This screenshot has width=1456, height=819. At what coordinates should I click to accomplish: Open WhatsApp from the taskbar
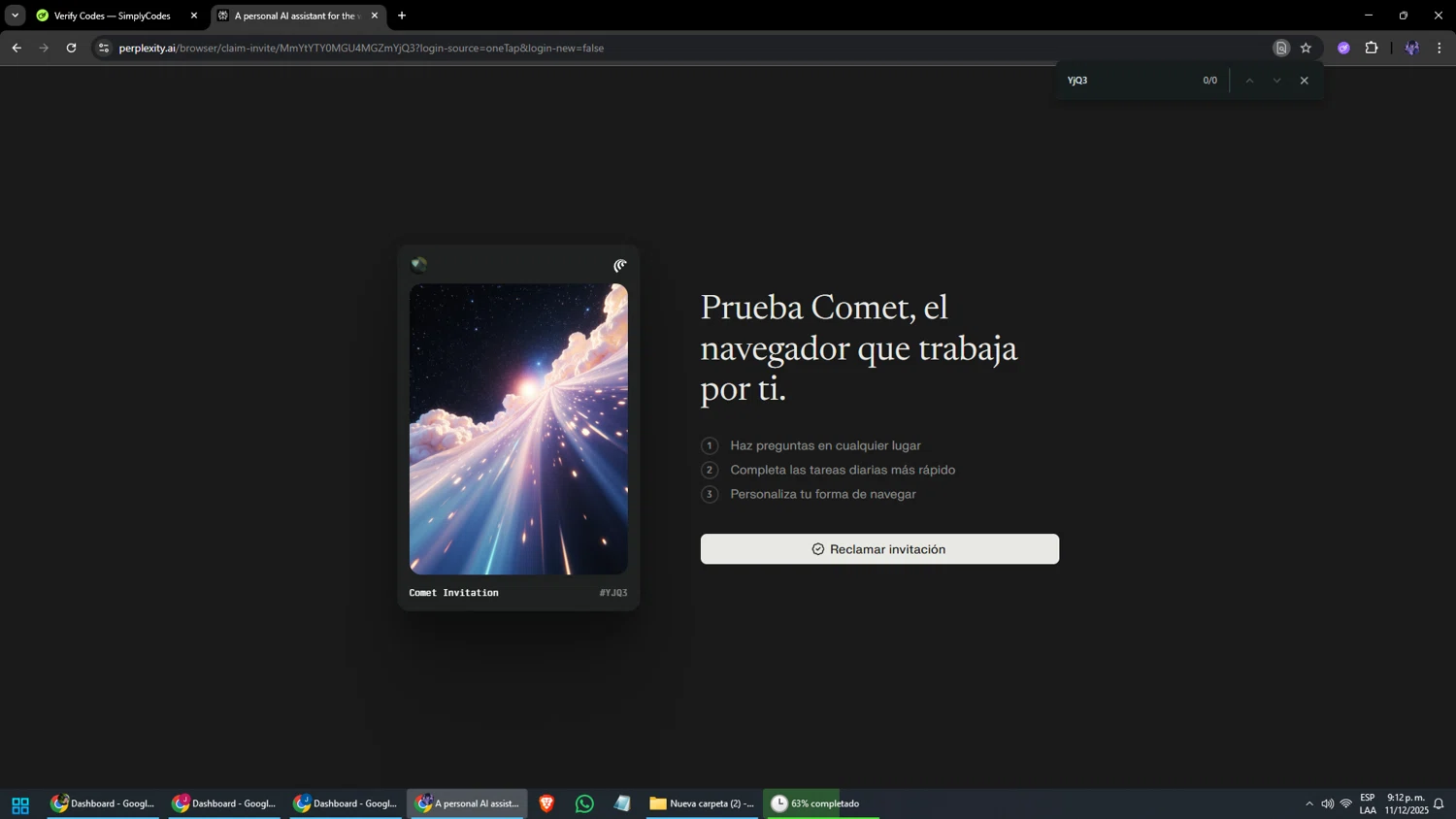[584, 803]
